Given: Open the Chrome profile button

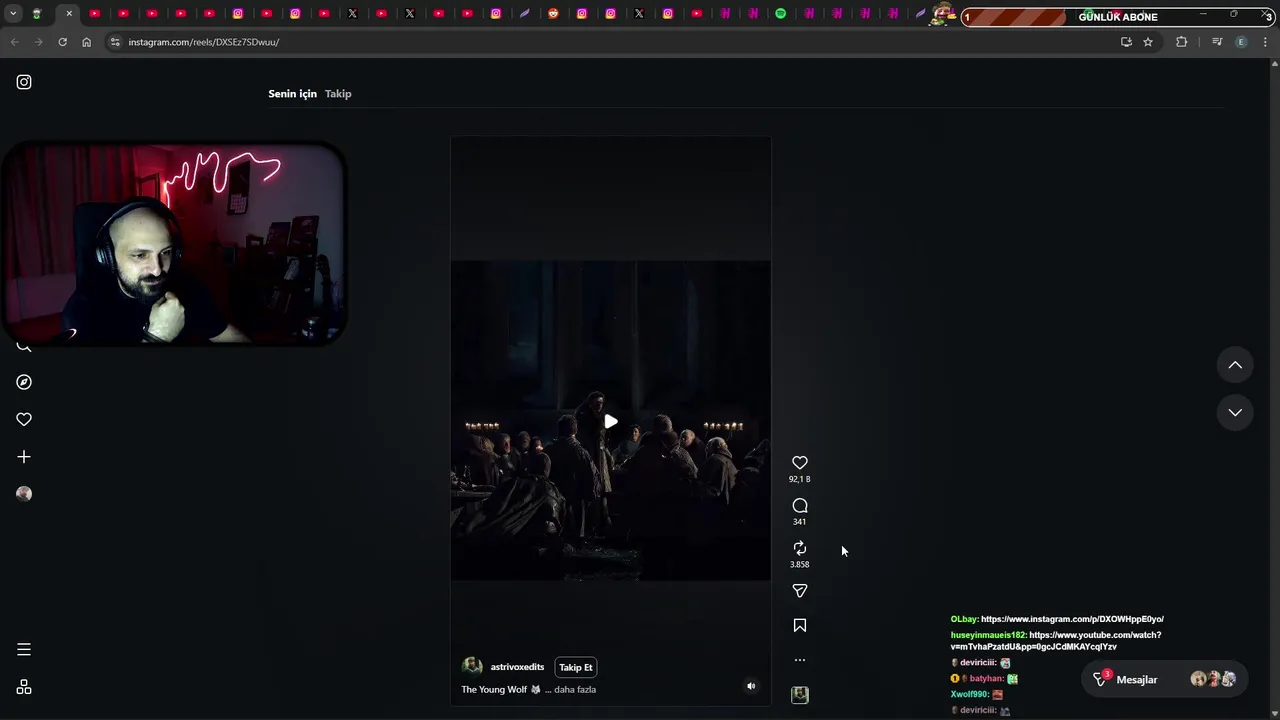Looking at the screenshot, I should (1241, 42).
